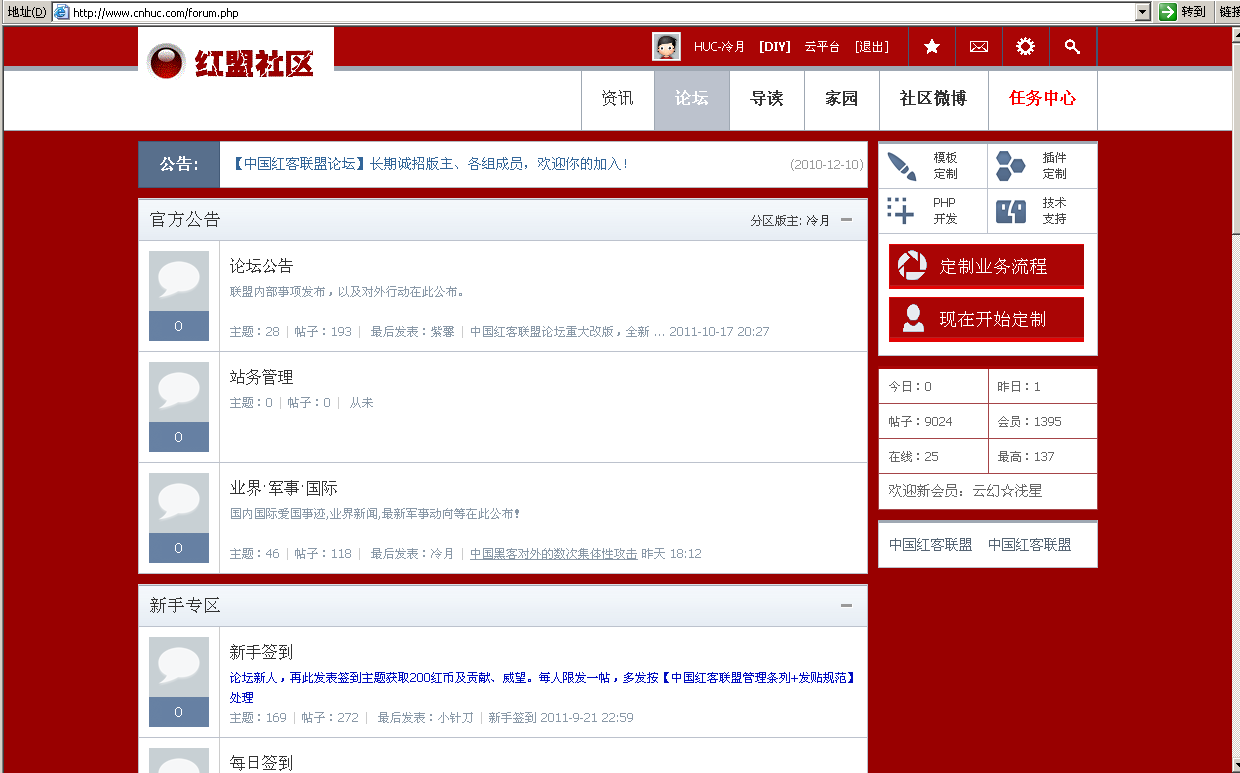This screenshot has height=773, width=1240.
Task: Collapse the 新手专区 section
Action: [846, 606]
